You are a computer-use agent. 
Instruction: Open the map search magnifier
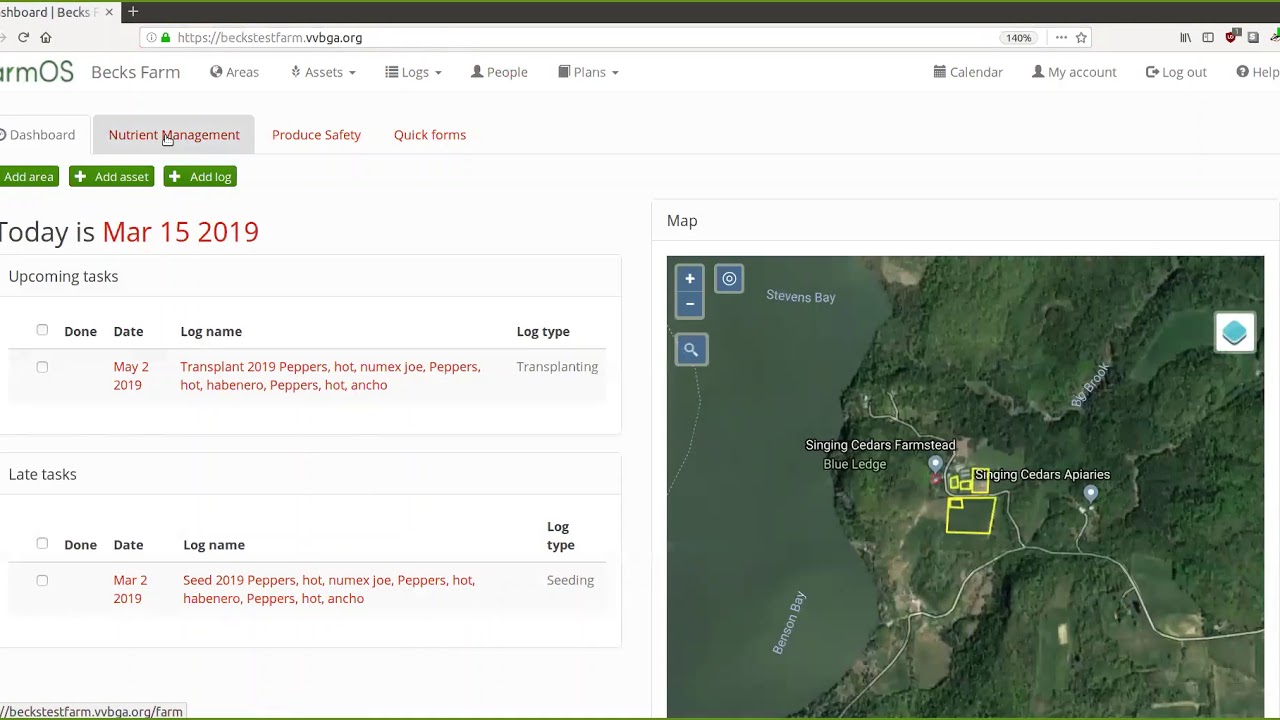click(691, 350)
